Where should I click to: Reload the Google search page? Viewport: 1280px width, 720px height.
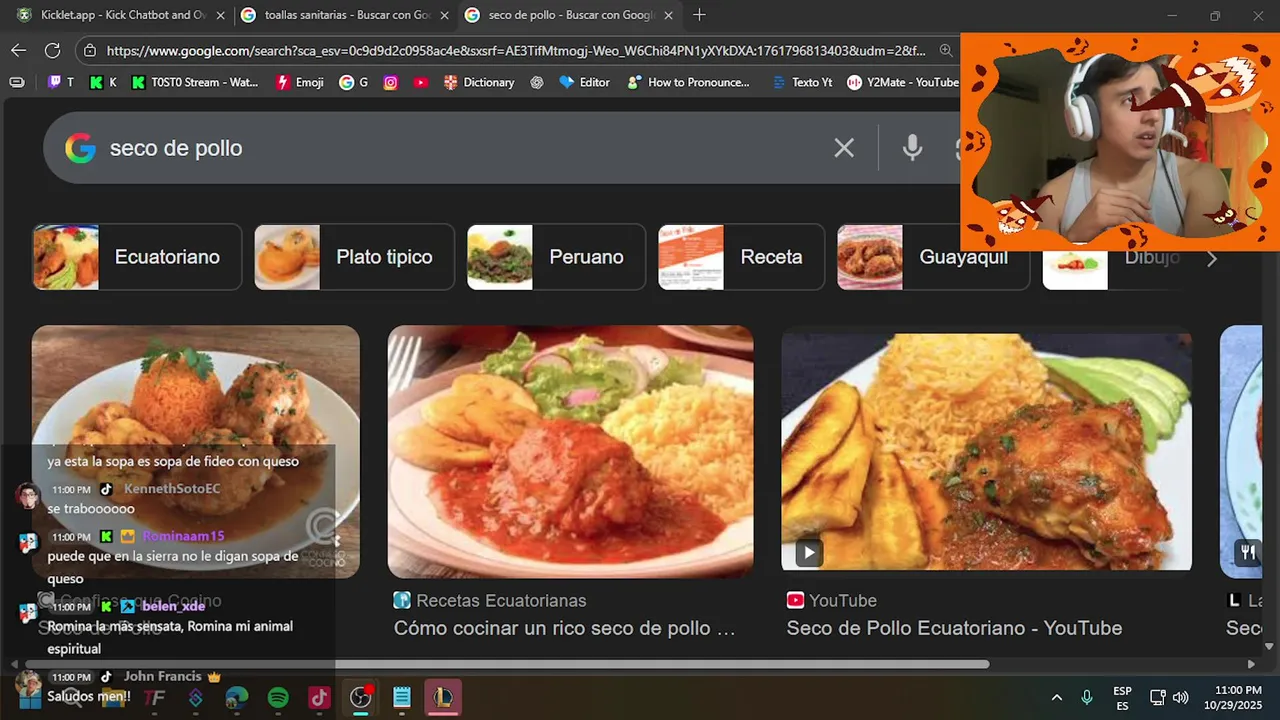(x=52, y=50)
